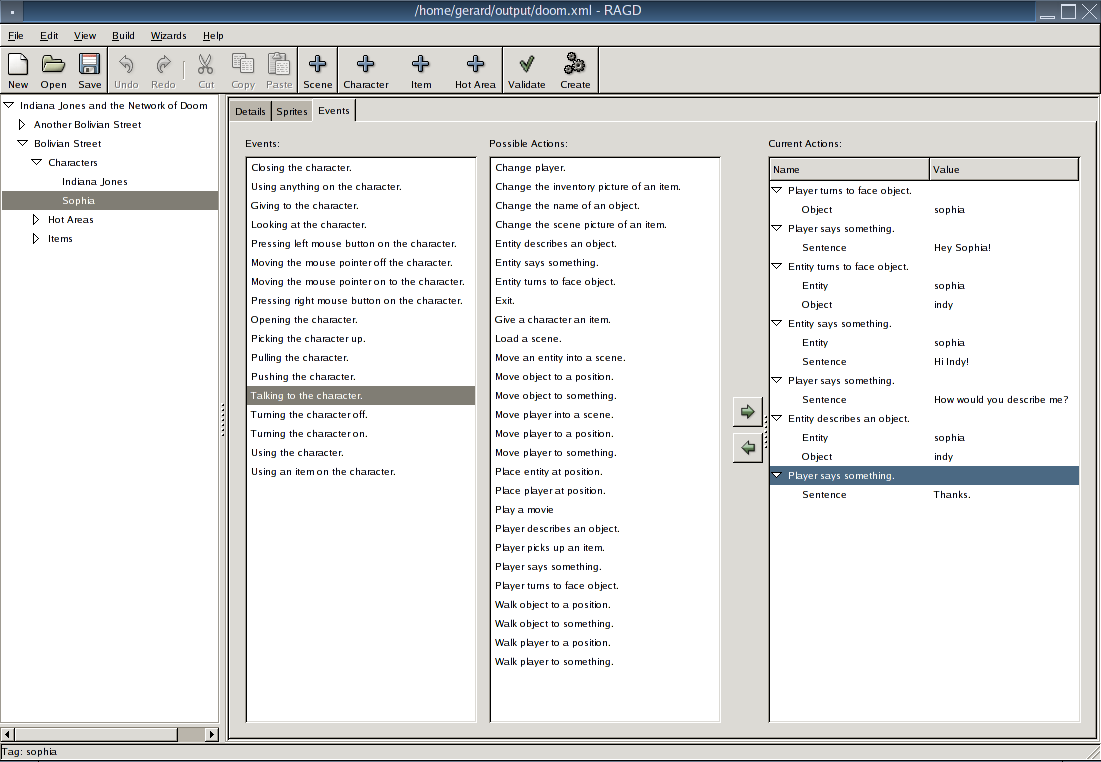Image resolution: width=1101 pixels, height=762 pixels.
Task: Switch to the Sprites tab
Action: pyautogui.click(x=291, y=111)
